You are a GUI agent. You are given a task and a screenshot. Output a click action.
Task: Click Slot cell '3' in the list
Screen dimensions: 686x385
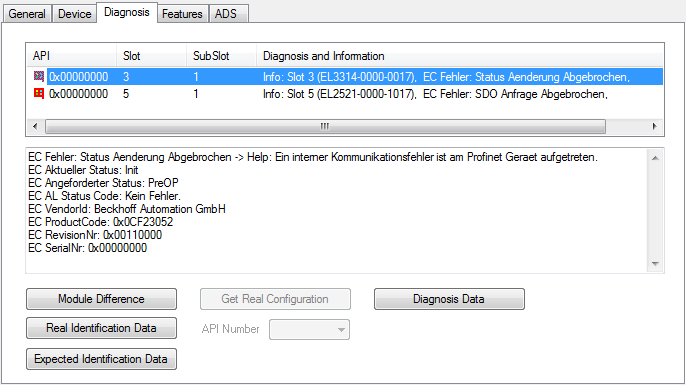pos(126,77)
